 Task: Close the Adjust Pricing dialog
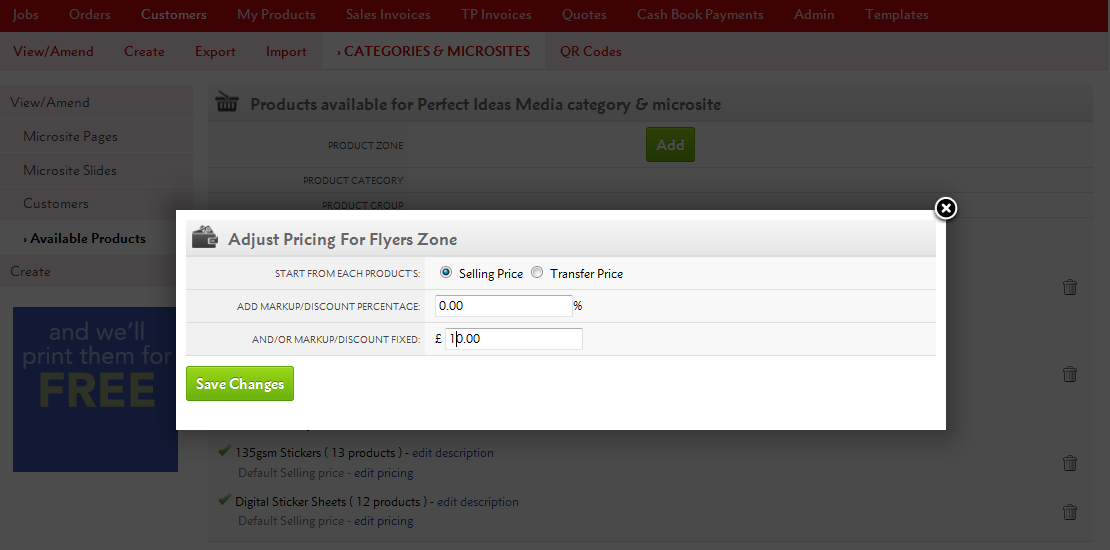945,208
